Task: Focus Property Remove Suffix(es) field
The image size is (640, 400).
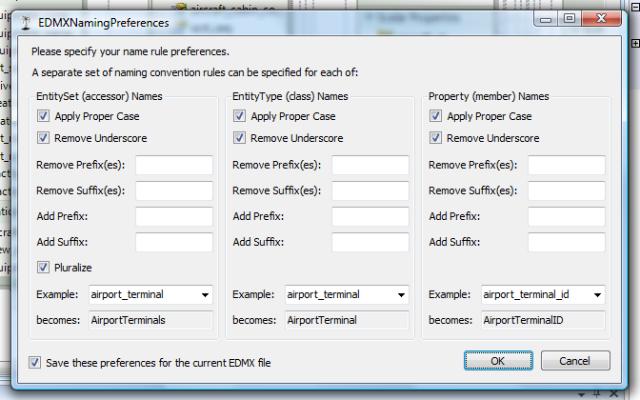Action: pos(567,191)
